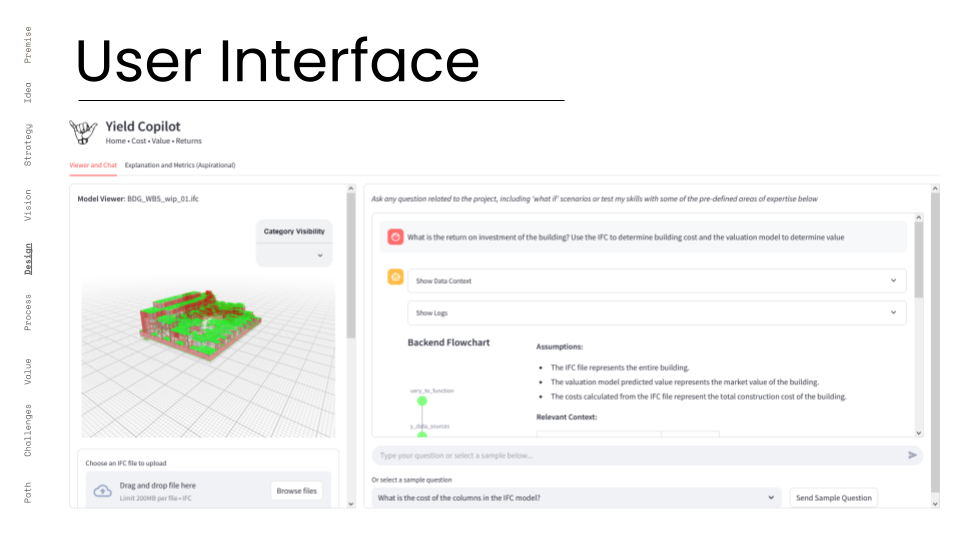The image size is (960, 540).
Task: Click the 'Home • Cost • Value • Returns' subtitle
Action: [x=153, y=141]
